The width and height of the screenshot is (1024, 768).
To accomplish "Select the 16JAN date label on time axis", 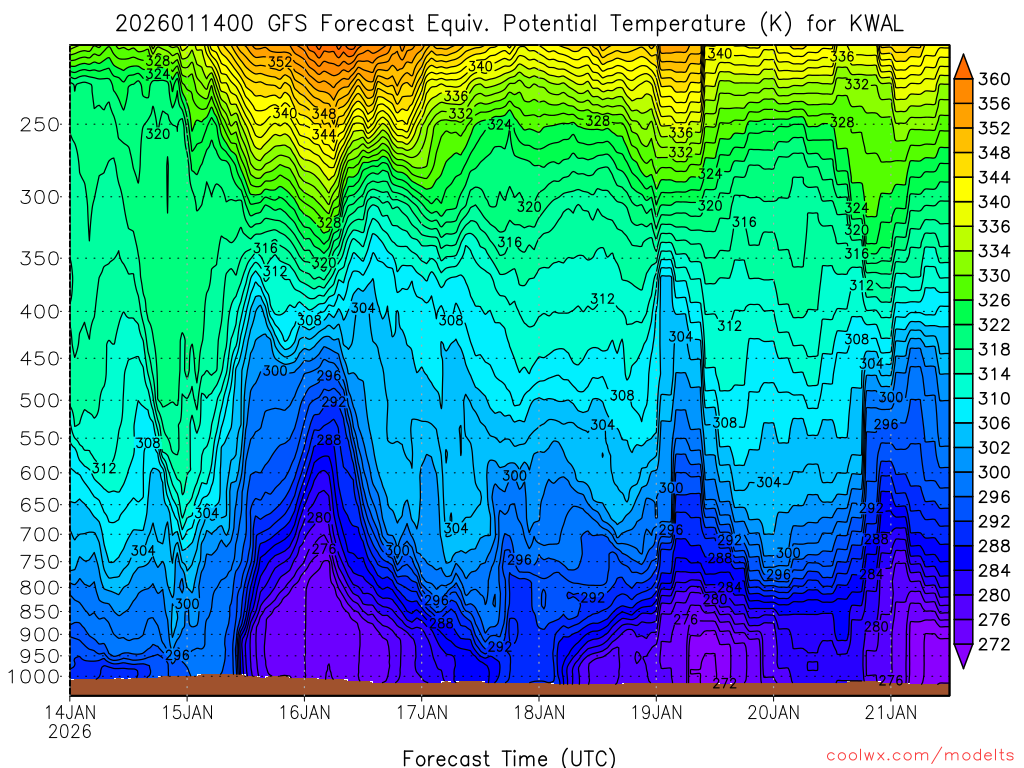I will point(304,712).
